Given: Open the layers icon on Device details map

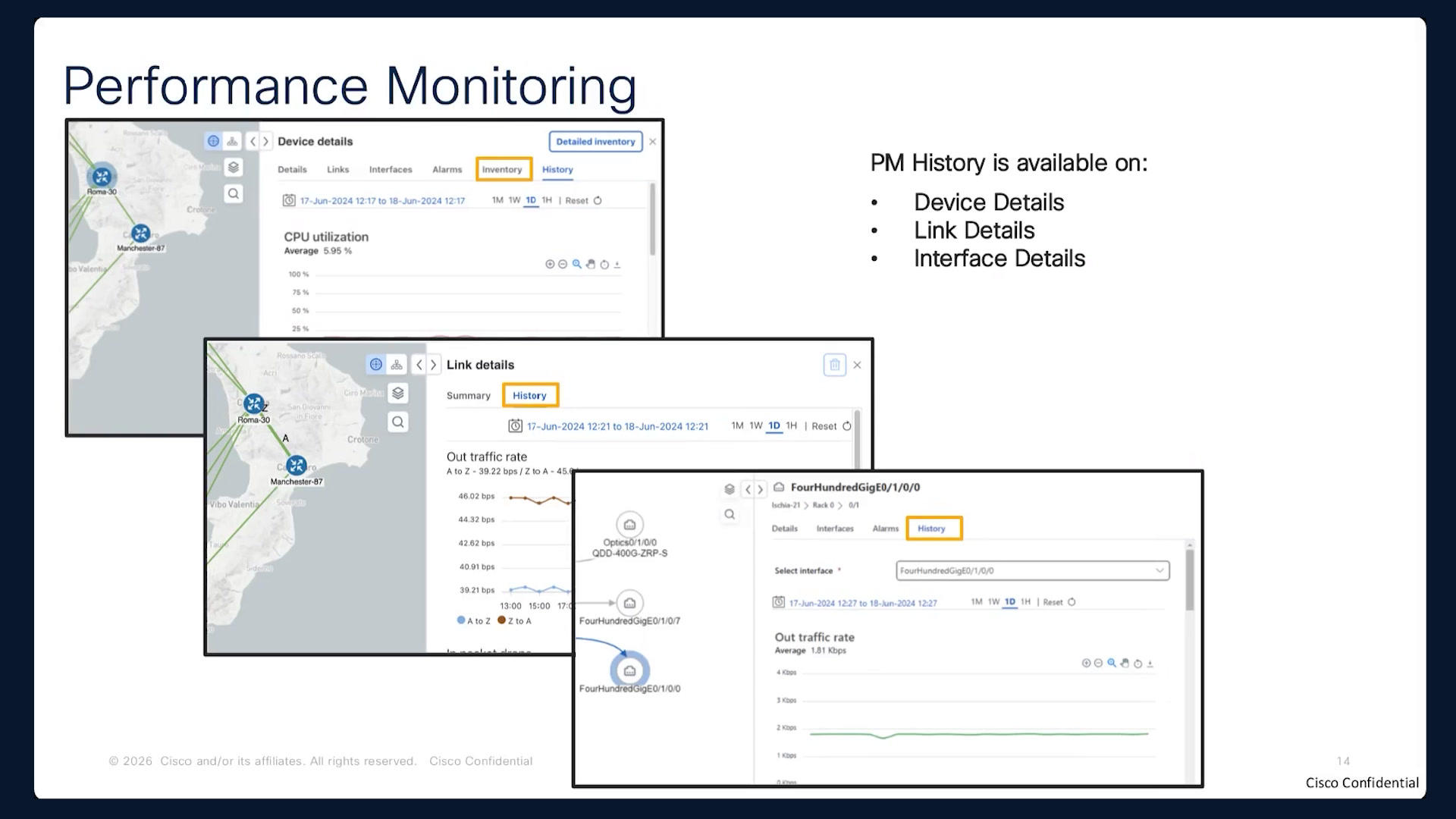Looking at the screenshot, I should [234, 167].
